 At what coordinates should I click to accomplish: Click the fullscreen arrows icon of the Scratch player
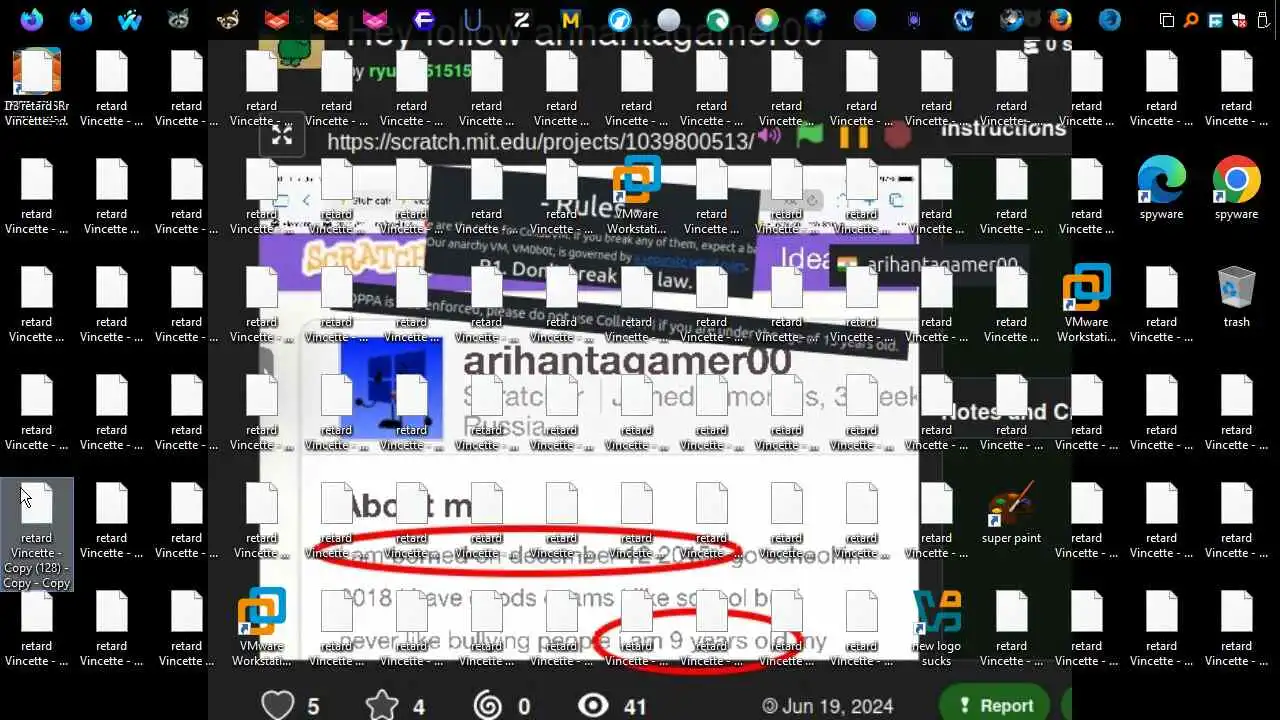point(282,137)
